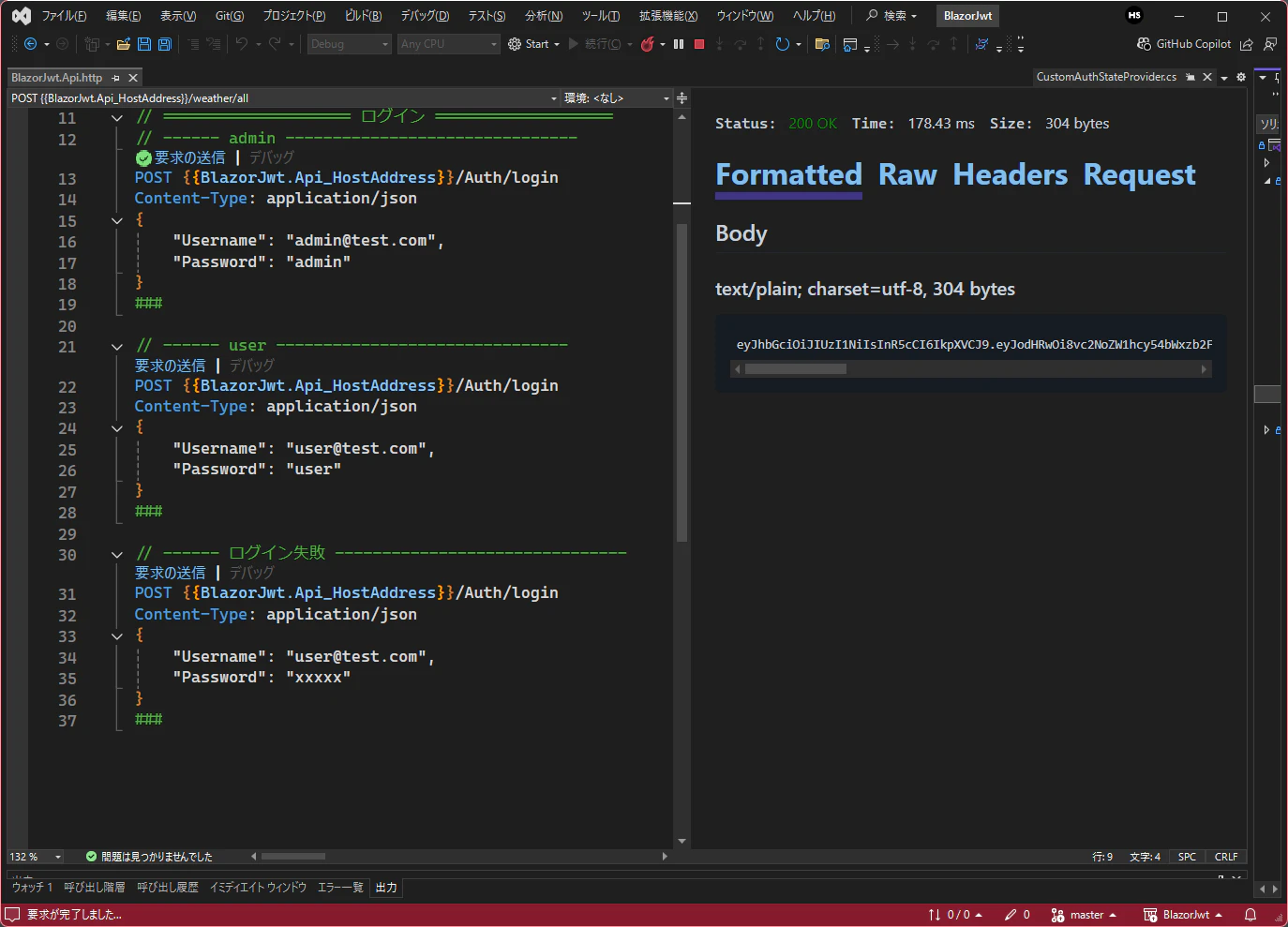
Task: Click the Open File folder icon
Action: (123, 44)
